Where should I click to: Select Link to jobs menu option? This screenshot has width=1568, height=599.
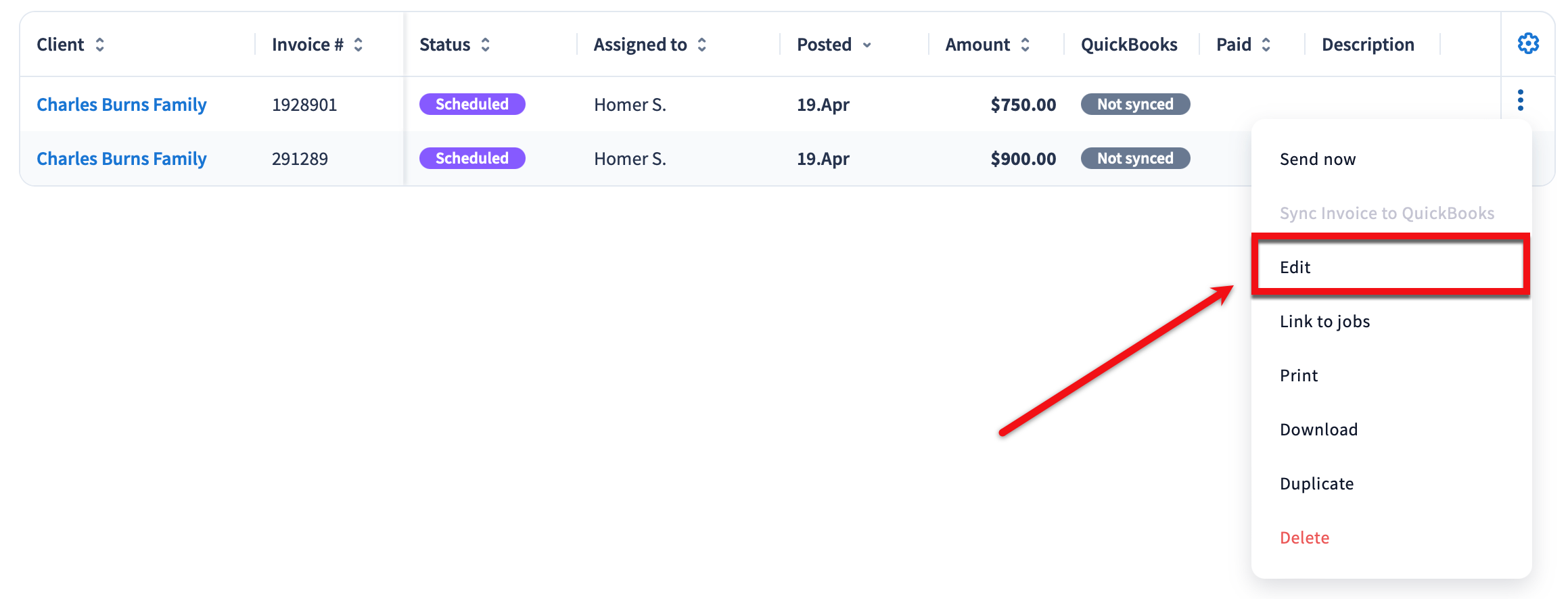(1324, 321)
